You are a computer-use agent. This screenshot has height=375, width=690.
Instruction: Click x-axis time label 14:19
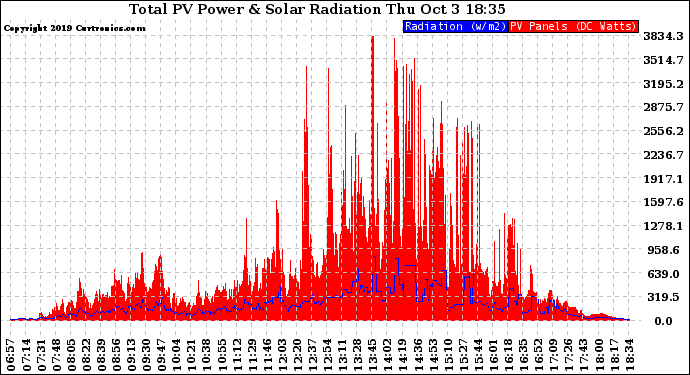coord(403,354)
